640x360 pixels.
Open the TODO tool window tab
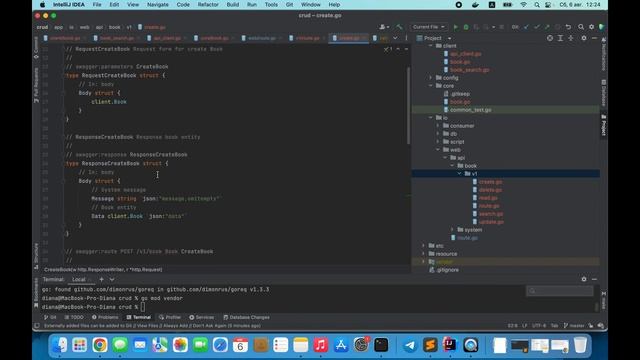coord(74,317)
